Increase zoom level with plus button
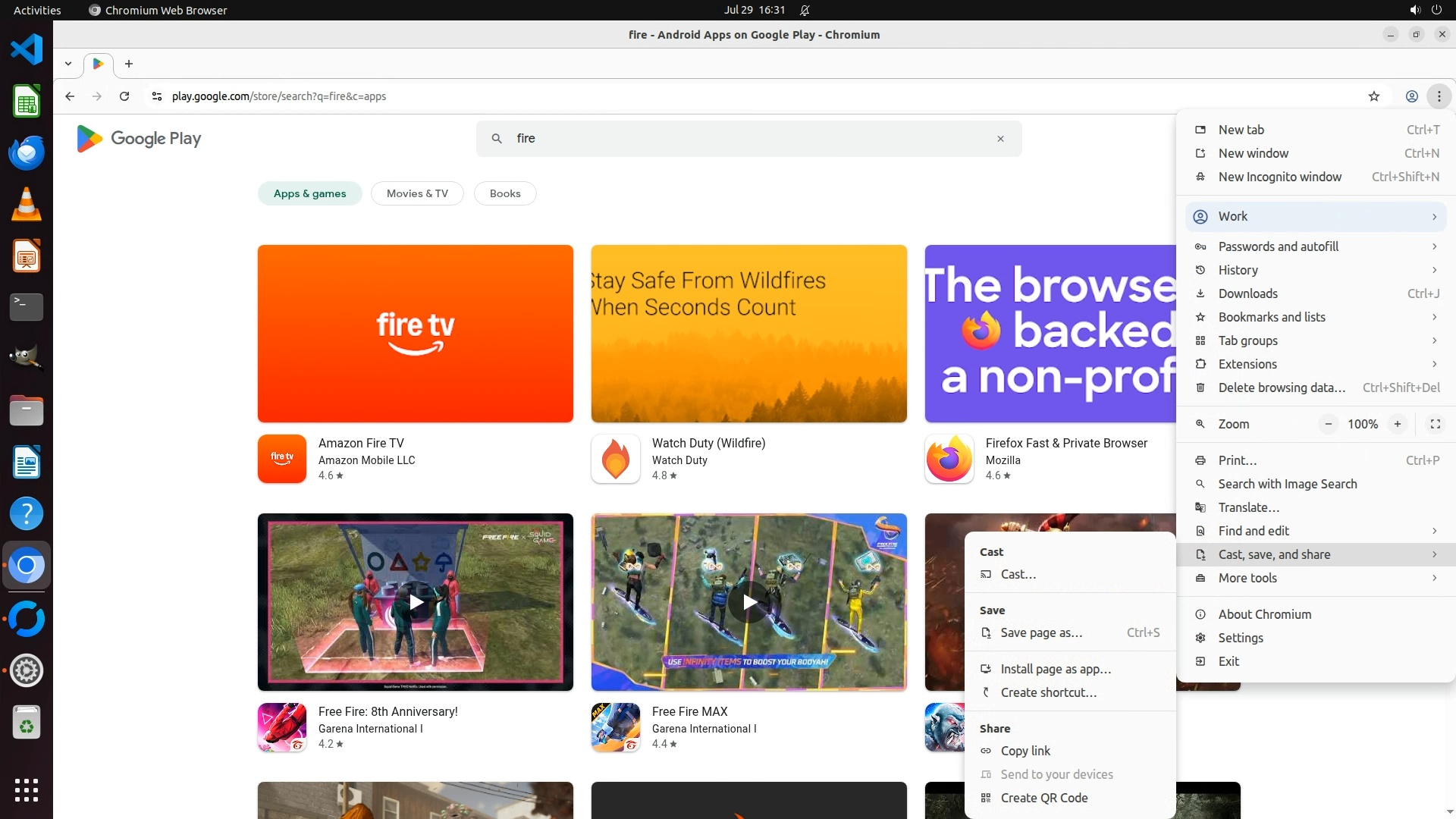 click(1397, 424)
